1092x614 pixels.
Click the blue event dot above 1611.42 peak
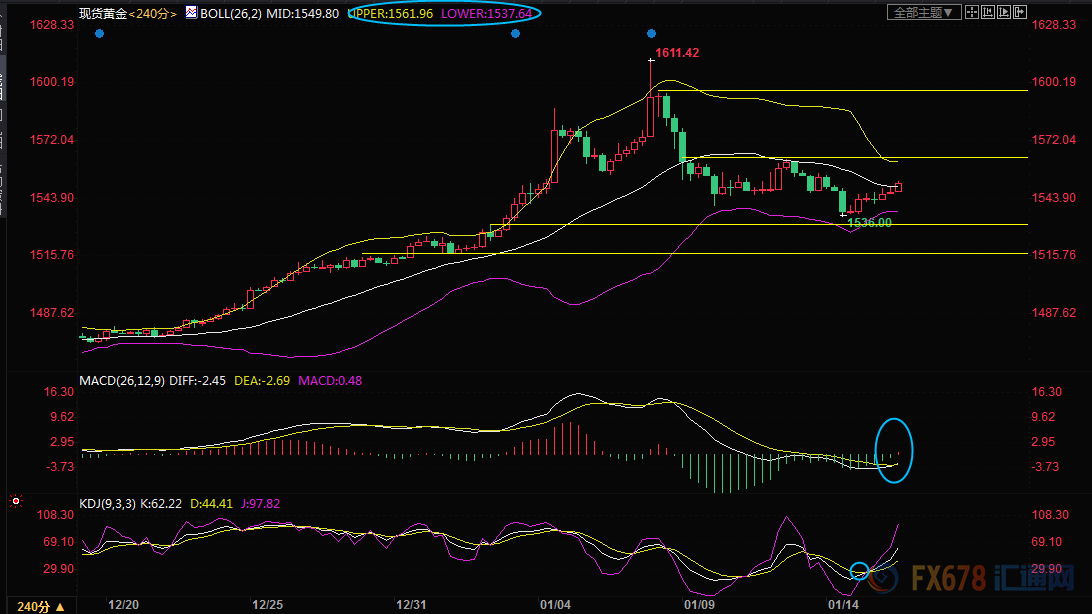651,34
